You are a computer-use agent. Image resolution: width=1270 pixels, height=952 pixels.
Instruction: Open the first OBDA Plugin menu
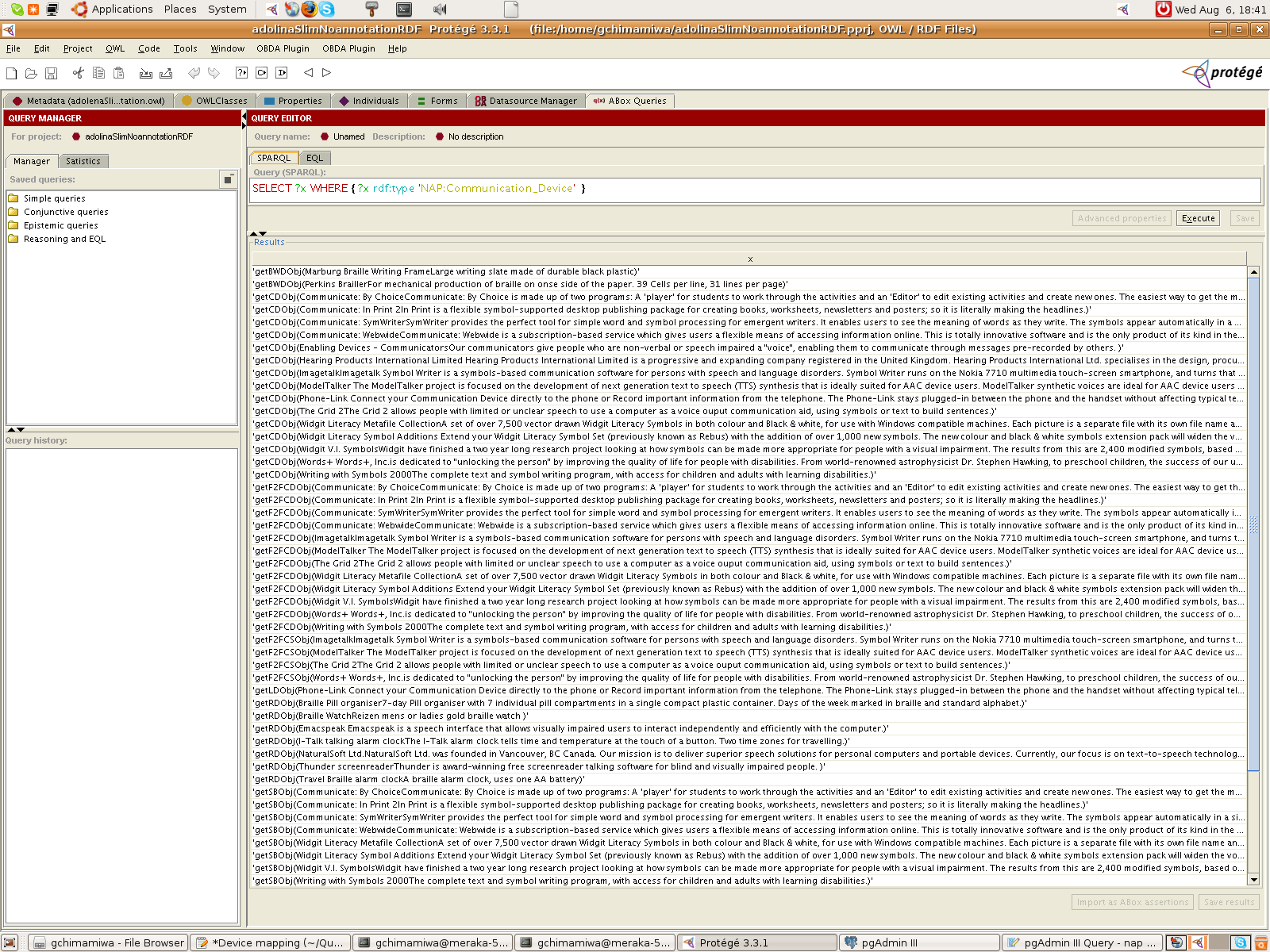click(283, 48)
